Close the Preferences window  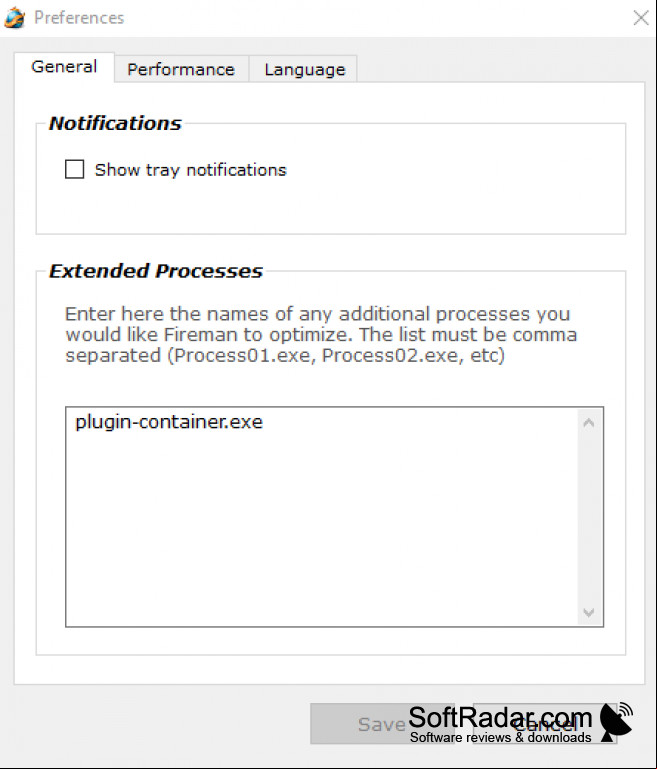pyautogui.click(x=640, y=18)
